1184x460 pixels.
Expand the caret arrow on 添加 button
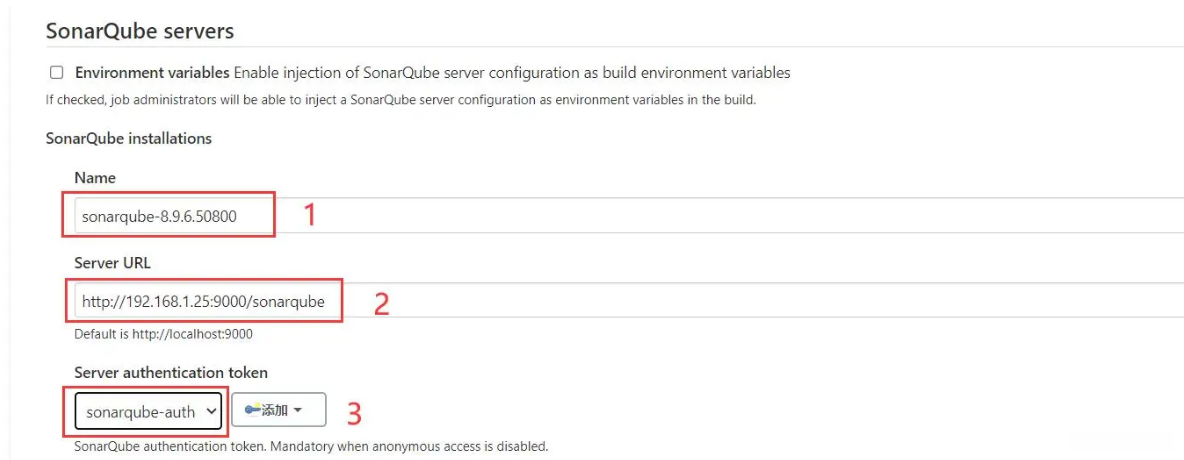pyautogui.click(x=298, y=410)
